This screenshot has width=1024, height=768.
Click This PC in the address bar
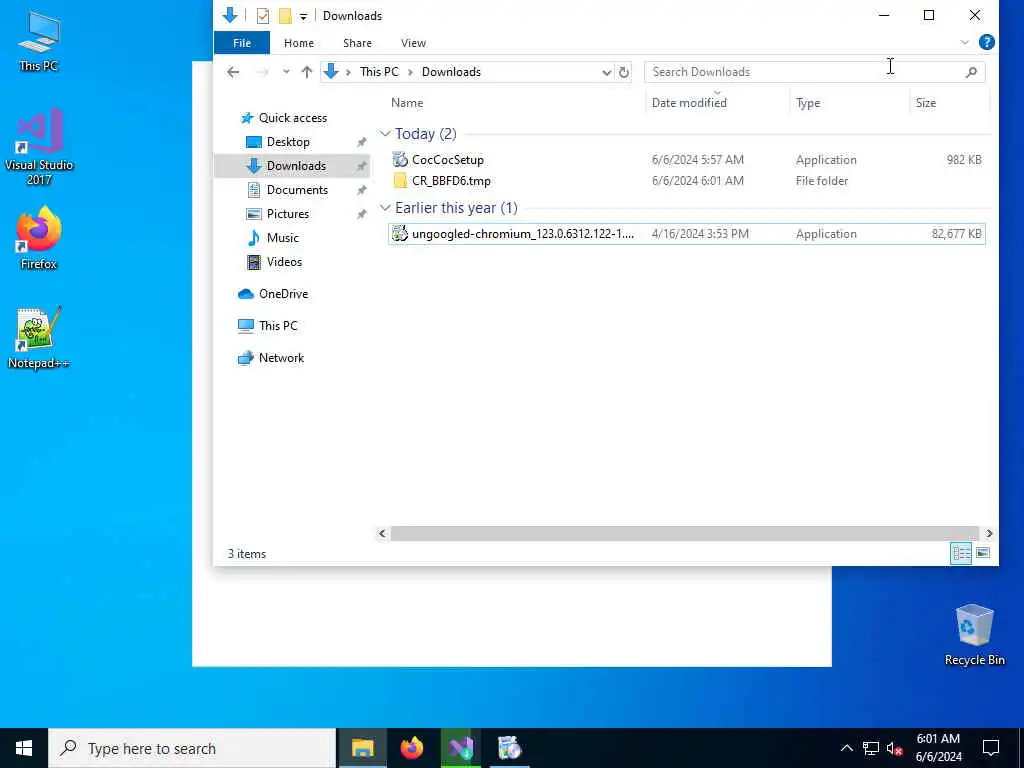(379, 72)
